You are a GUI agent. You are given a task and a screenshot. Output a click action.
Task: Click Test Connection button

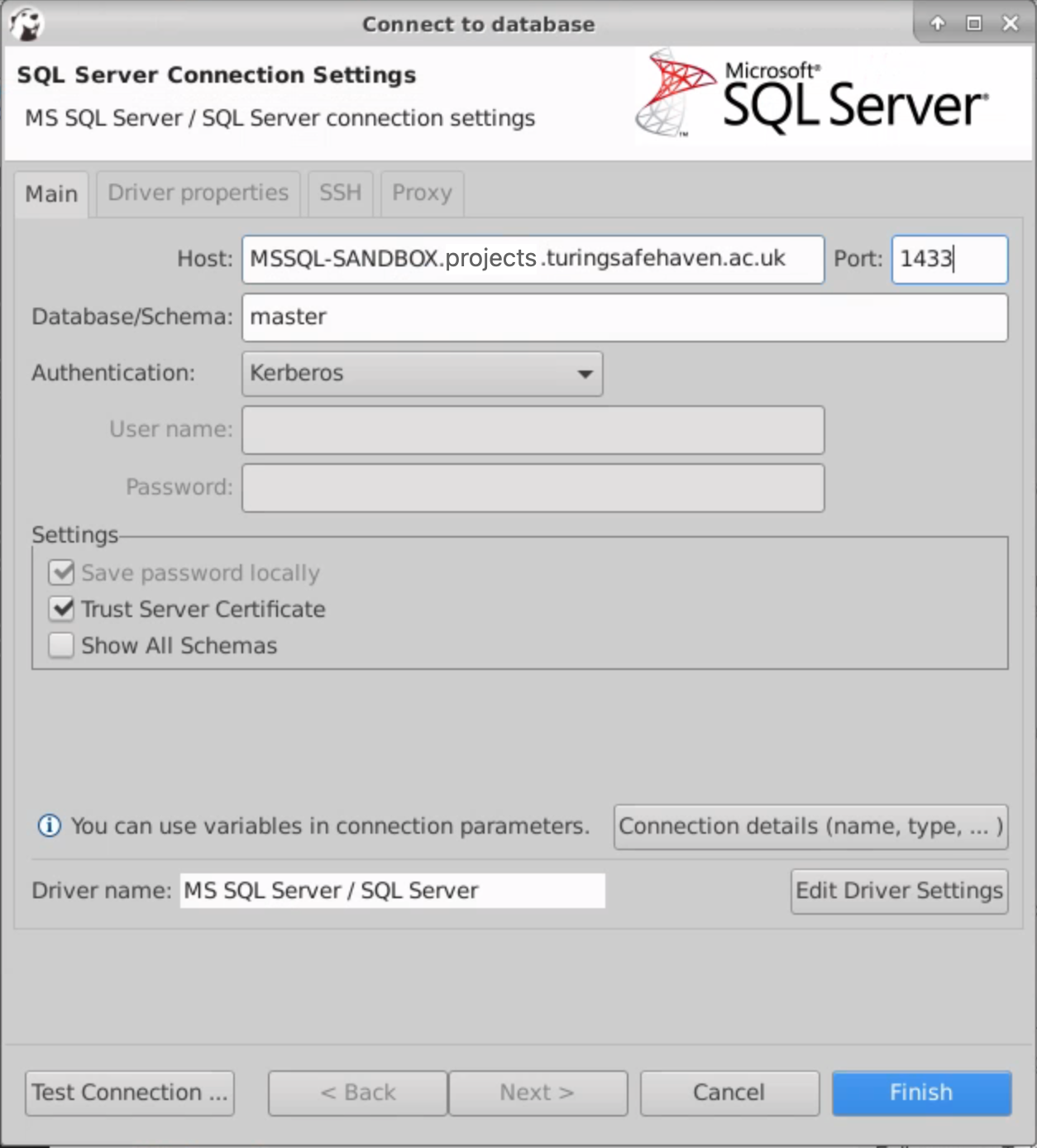coord(130,1093)
